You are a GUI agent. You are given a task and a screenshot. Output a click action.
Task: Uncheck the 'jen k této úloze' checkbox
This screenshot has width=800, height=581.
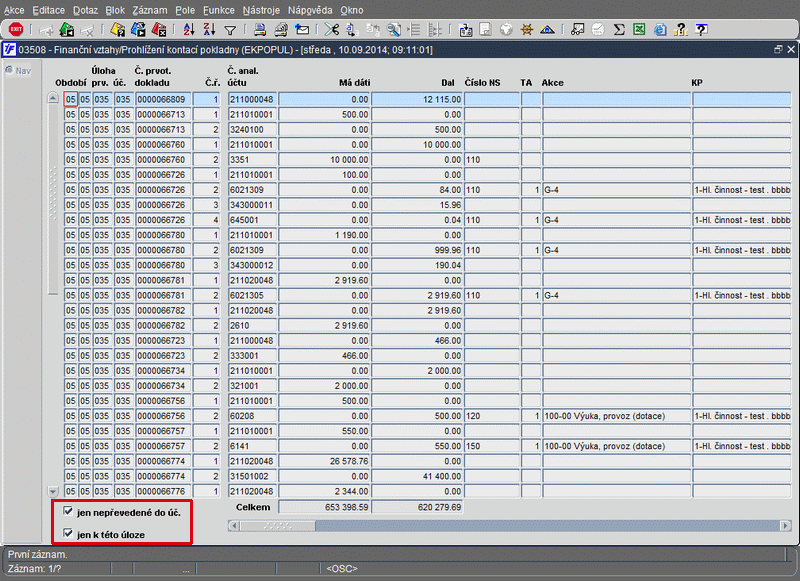pos(68,533)
